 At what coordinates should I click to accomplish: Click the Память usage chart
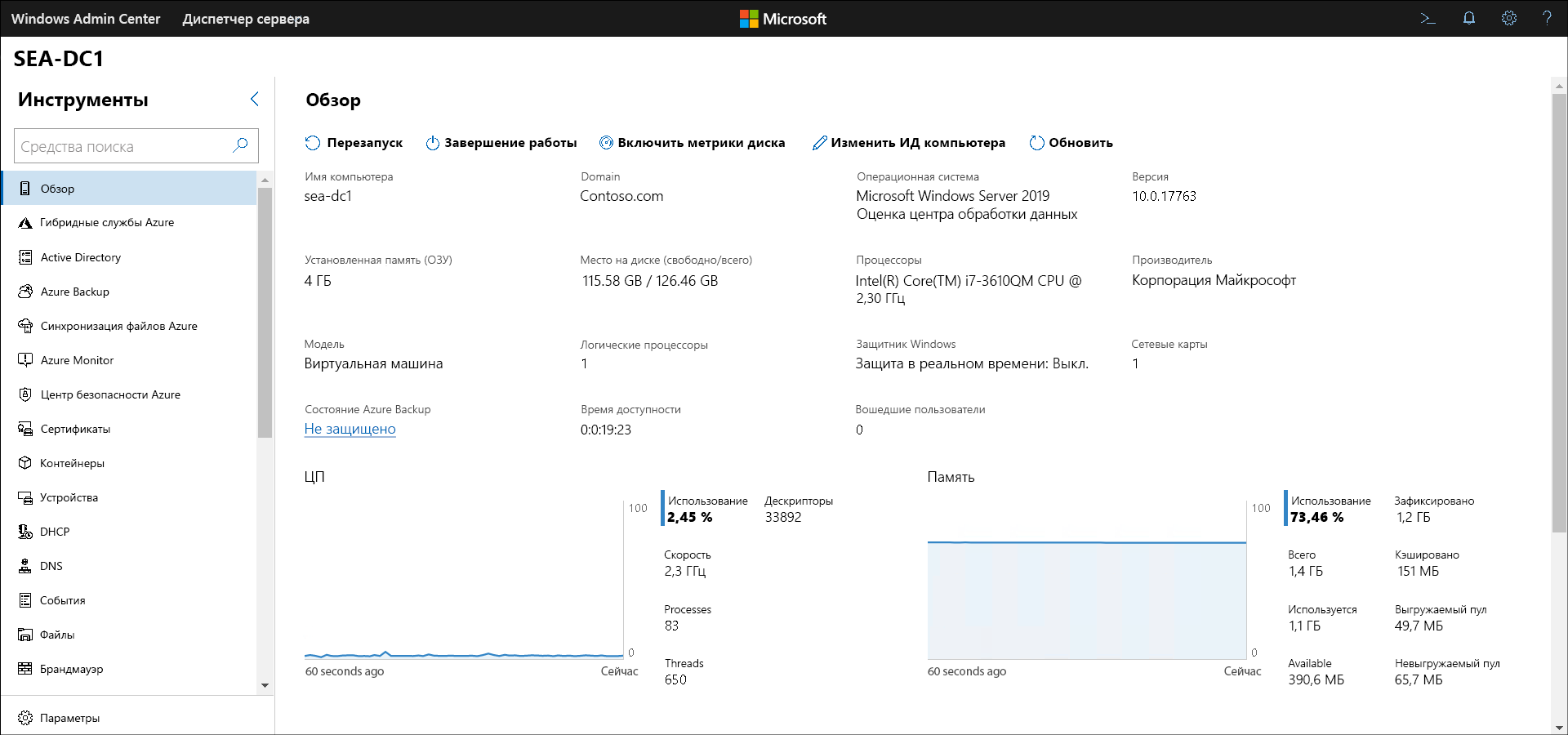tap(1087, 580)
